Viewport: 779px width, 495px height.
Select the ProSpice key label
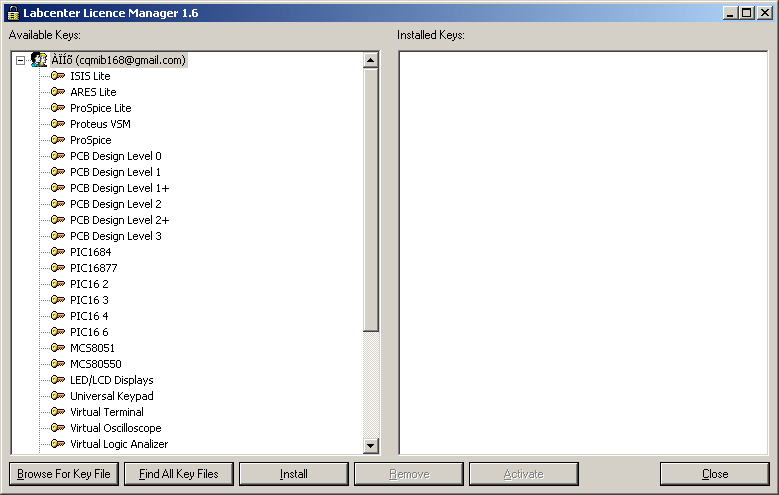[90, 140]
